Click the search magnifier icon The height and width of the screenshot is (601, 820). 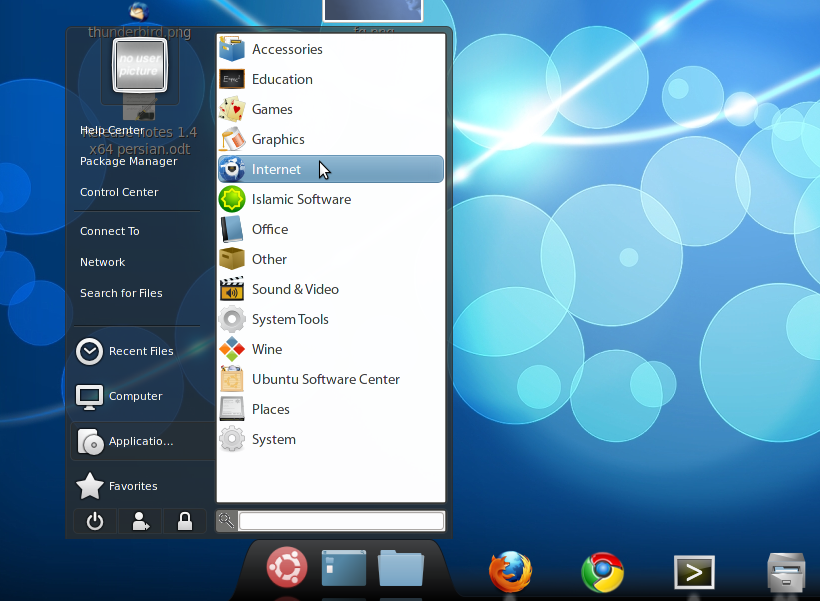(226, 521)
